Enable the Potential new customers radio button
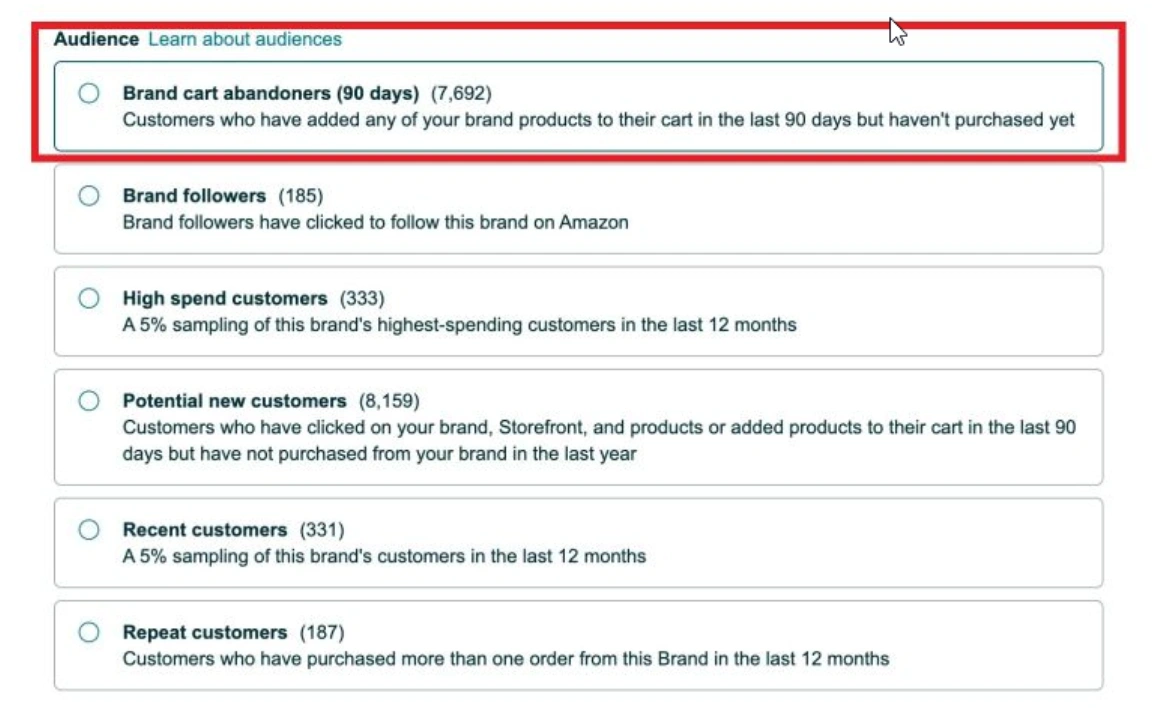The image size is (1152, 708). click(89, 401)
